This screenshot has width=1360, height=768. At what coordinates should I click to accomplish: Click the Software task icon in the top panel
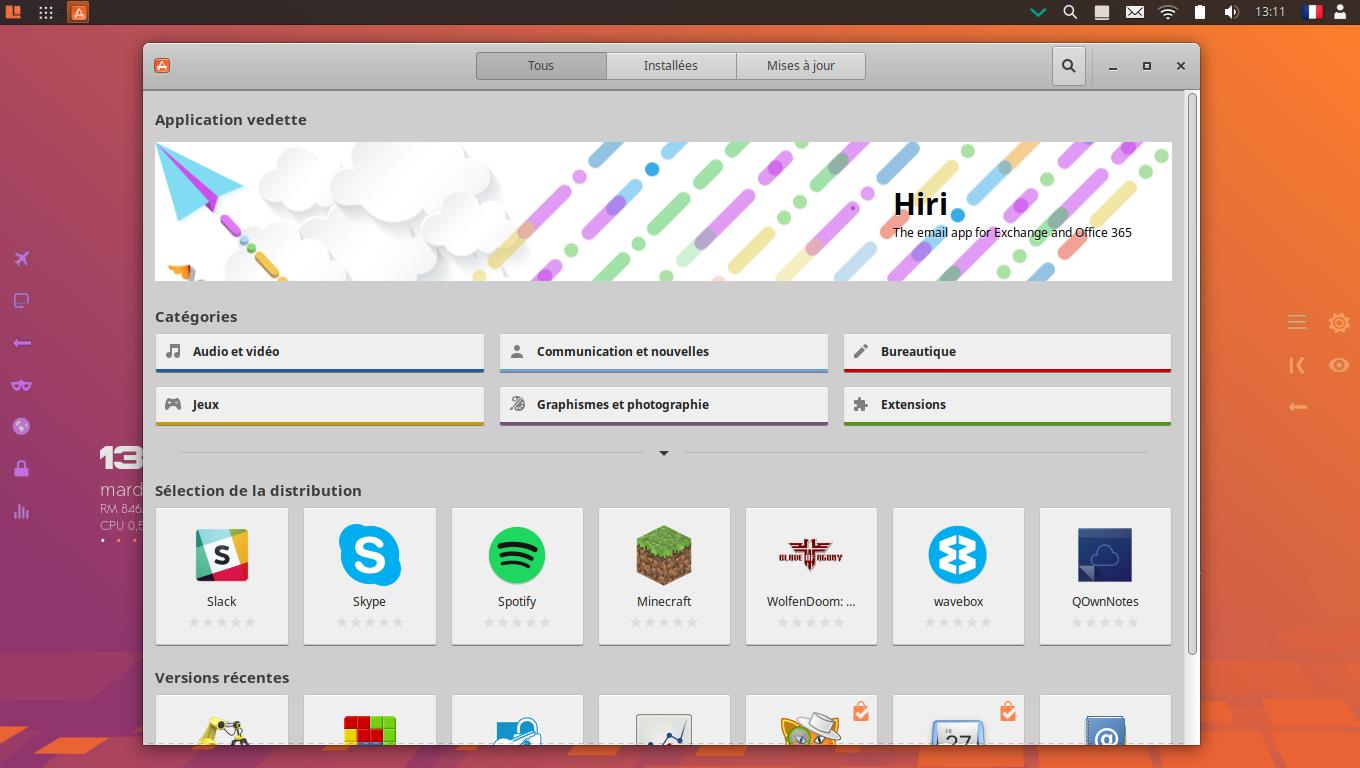(x=78, y=12)
